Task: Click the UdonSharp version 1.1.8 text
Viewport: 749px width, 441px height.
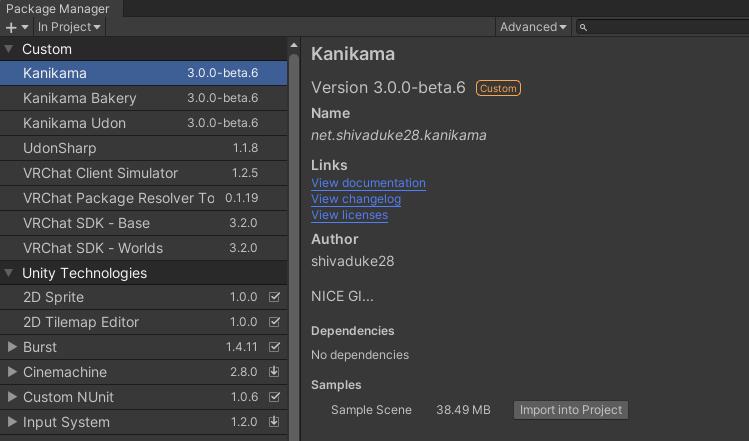Action: 245,148
